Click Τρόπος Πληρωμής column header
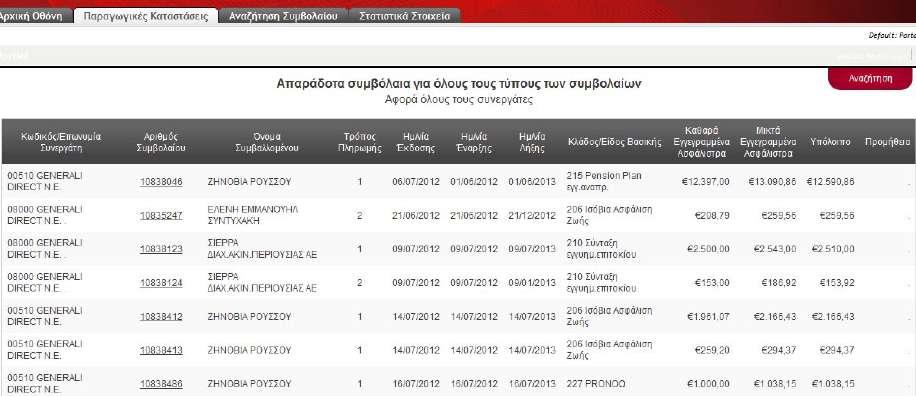 tap(359, 142)
